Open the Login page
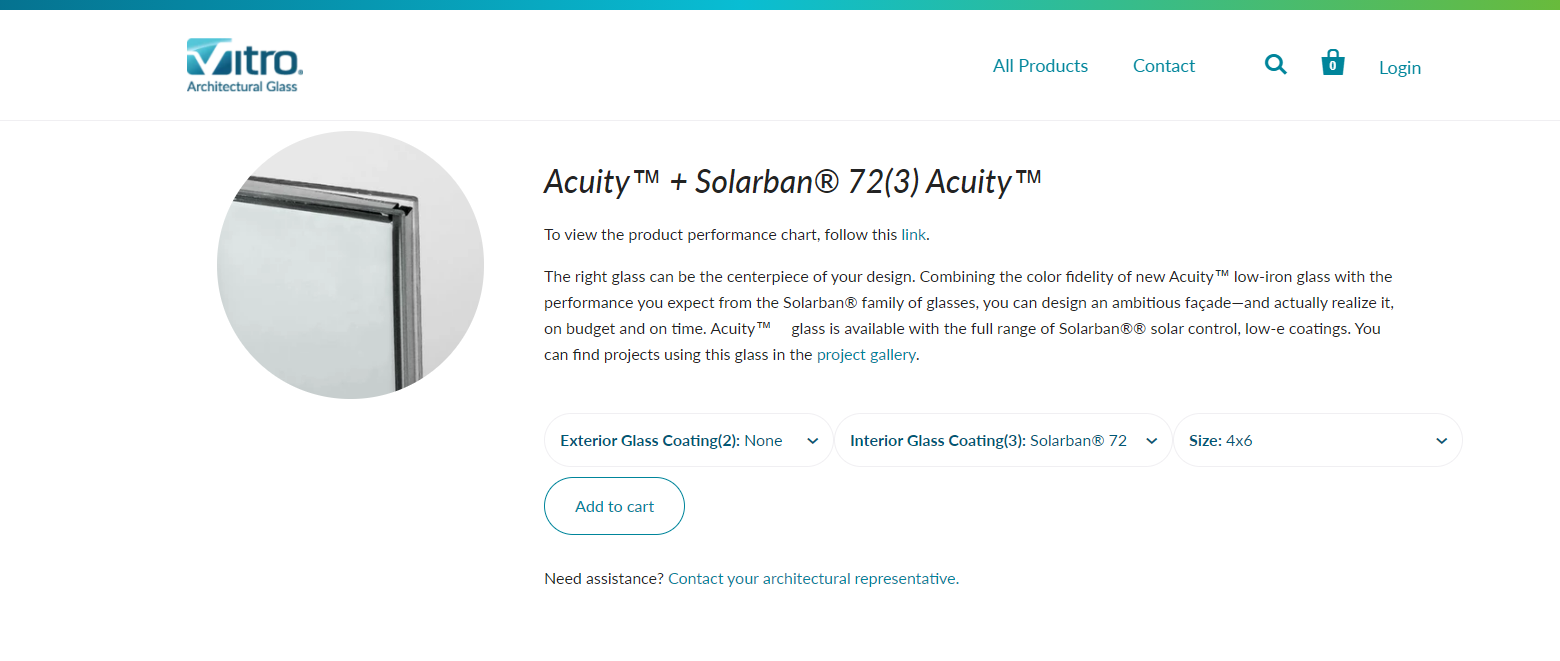The image size is (1560, 661). tap(1399, 68)
